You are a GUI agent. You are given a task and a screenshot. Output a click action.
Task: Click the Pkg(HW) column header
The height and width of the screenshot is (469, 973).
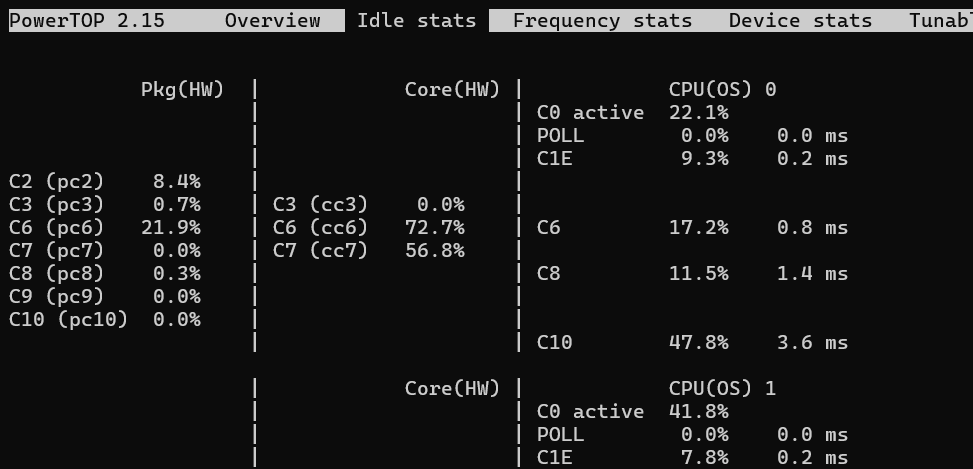tap(182, 89)
